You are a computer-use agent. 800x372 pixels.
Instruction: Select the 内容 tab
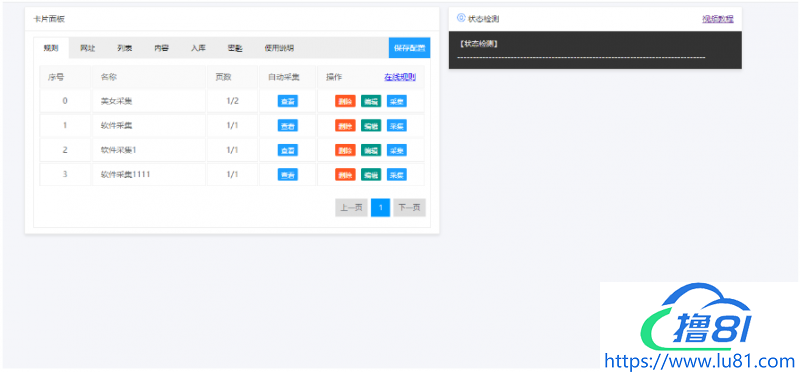[x=162, y=48]
